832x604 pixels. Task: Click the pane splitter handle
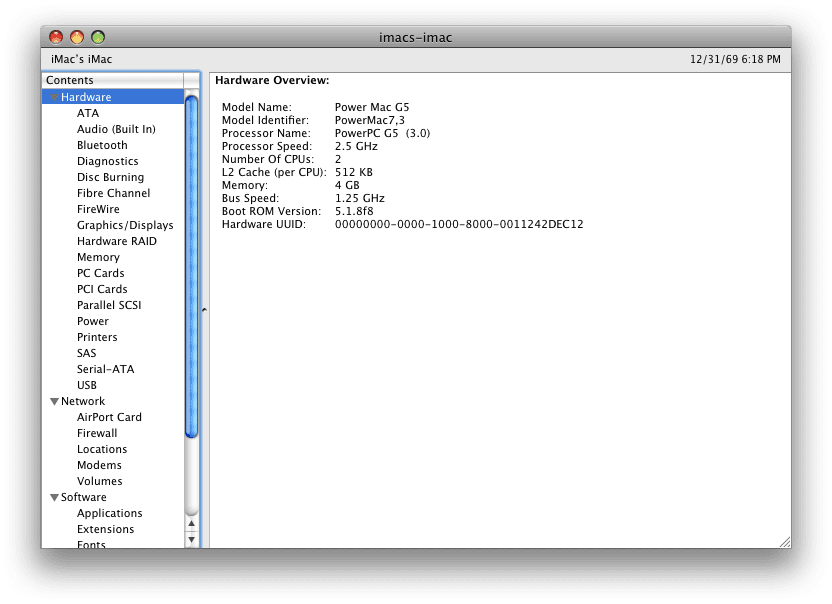tap(205, 310)
